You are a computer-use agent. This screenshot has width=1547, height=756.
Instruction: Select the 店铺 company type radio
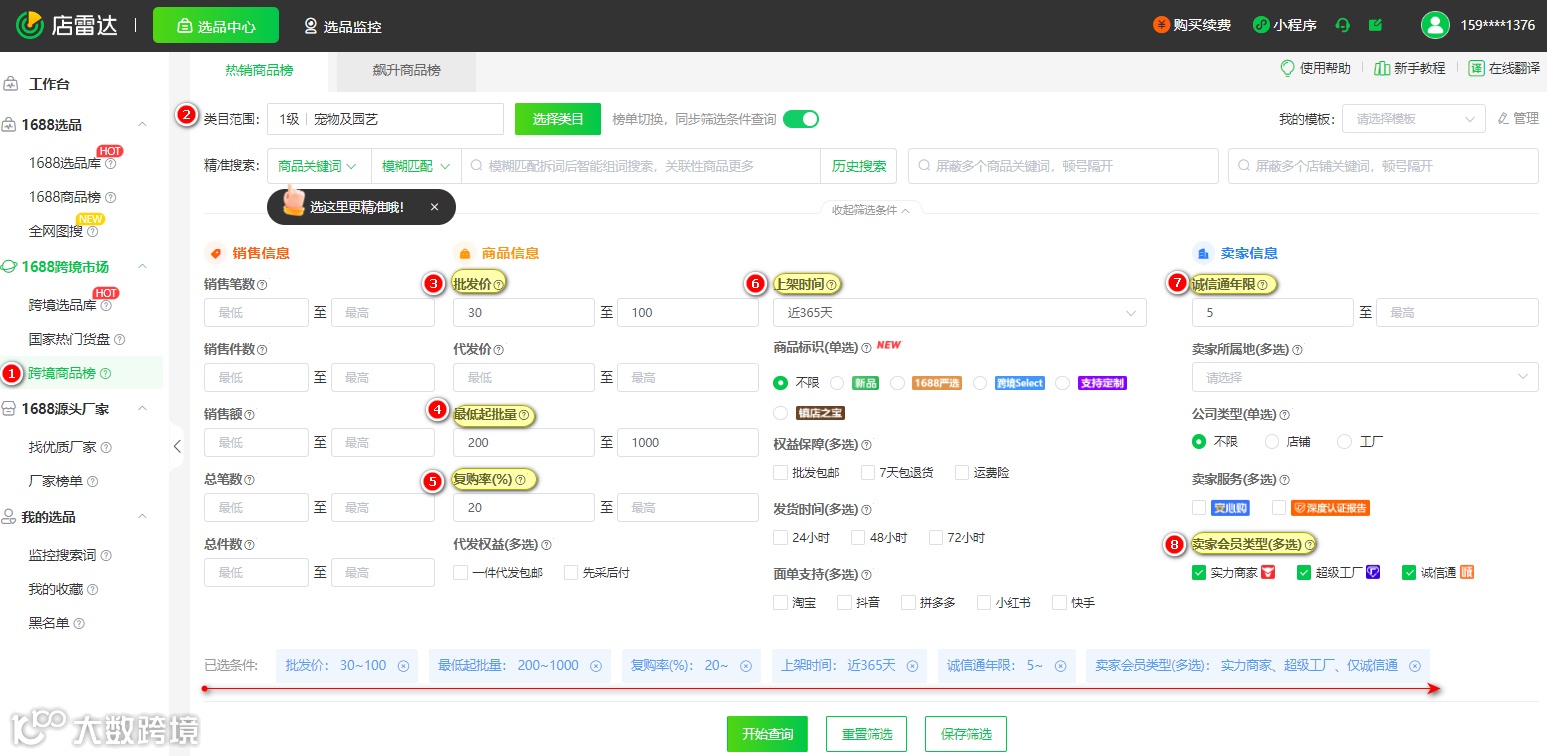coord(1272,441)
